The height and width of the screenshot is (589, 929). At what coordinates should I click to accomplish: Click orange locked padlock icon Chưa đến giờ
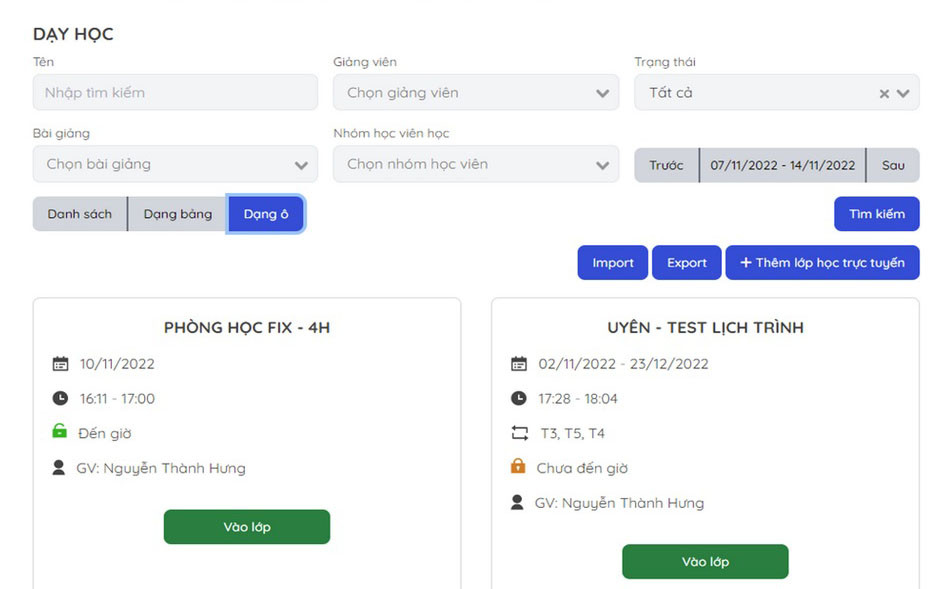(518, 467)
